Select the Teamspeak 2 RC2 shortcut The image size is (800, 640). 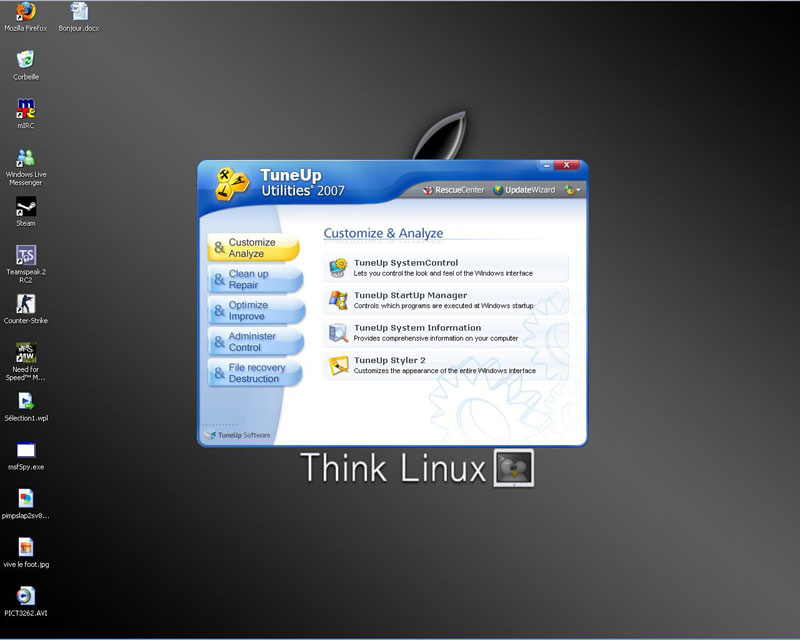click(26, 264)
